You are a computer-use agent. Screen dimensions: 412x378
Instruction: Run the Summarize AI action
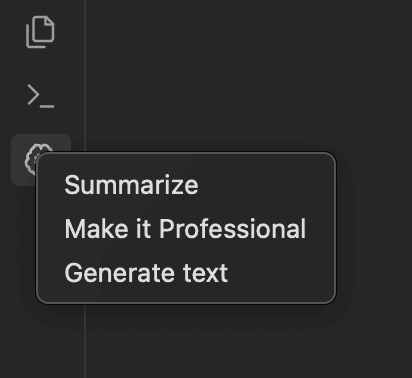(x=131, y=185)
